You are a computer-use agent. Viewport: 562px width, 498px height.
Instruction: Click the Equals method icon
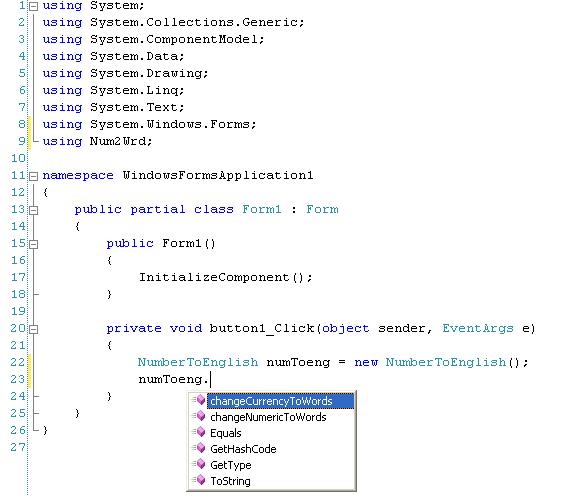click(x=199, y=432)
